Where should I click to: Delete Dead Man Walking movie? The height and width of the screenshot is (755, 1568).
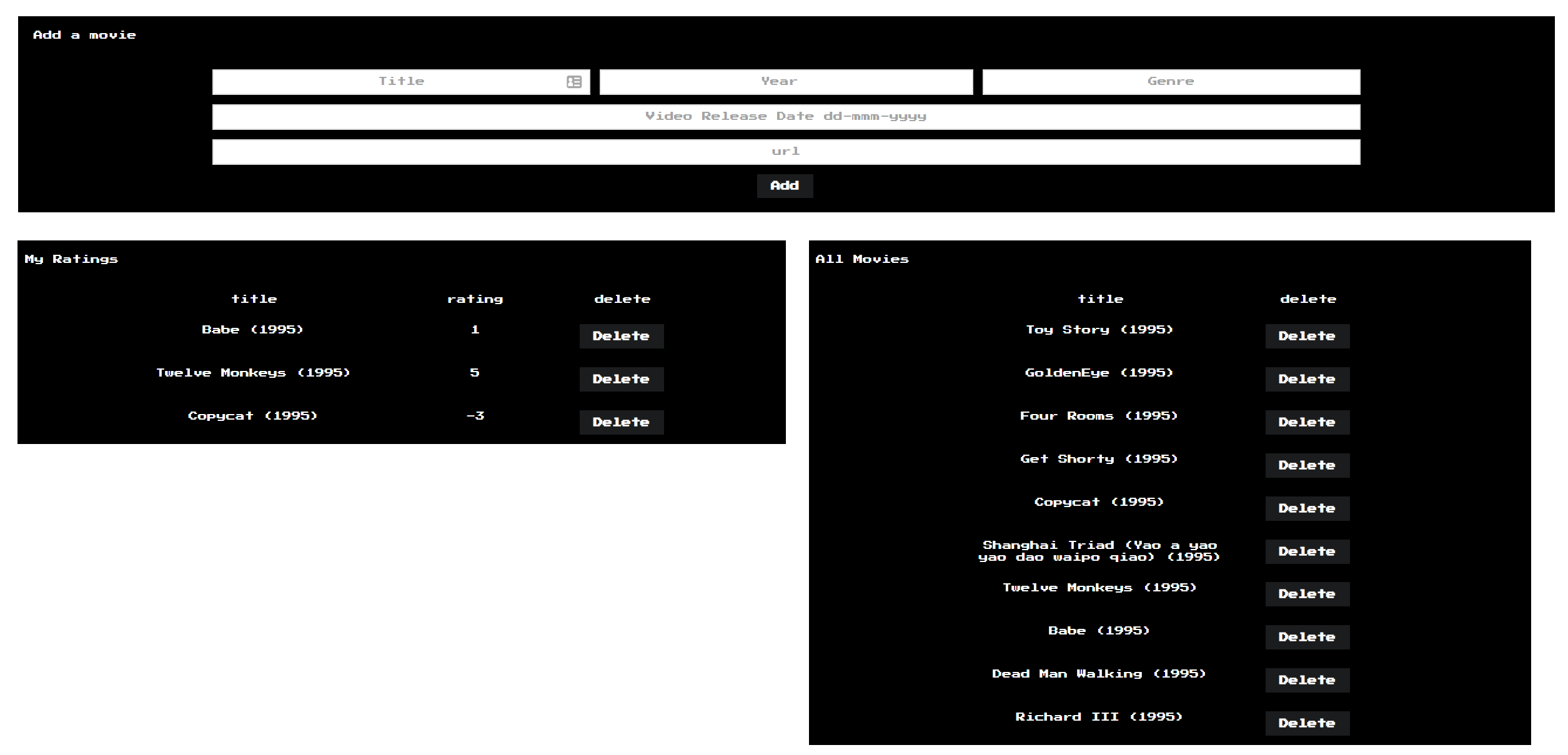[x=1307, y=680]
